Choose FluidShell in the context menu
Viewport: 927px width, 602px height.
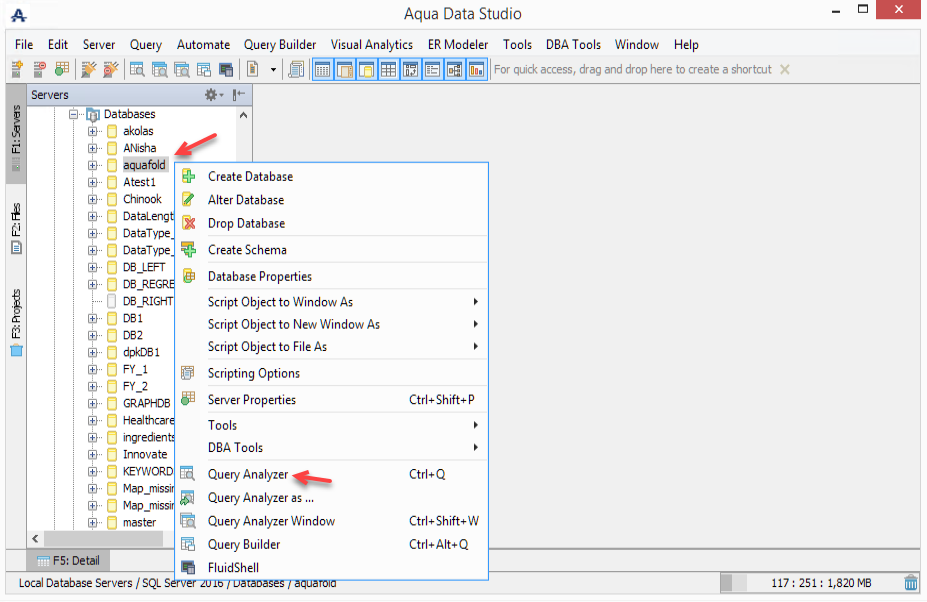(332, 568)
